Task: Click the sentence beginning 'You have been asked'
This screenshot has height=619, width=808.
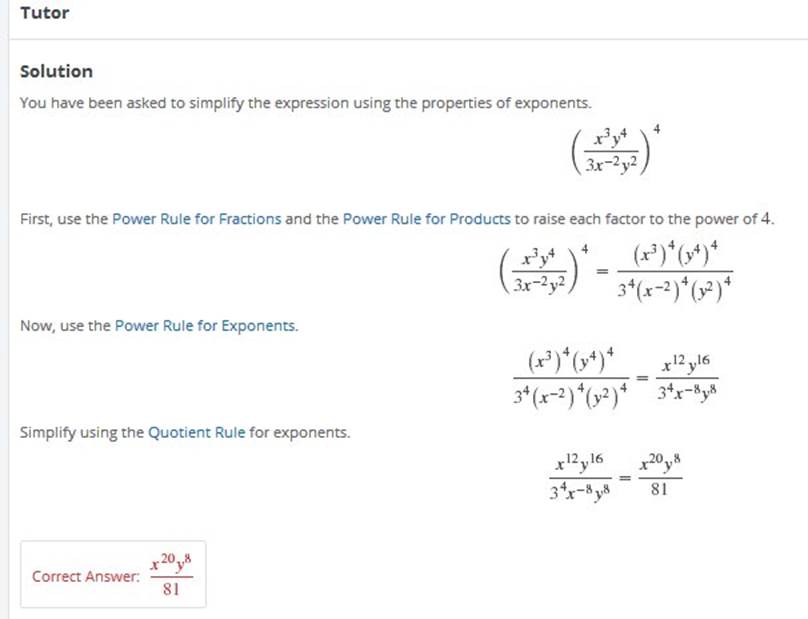Action: click(x=306, y=103)
